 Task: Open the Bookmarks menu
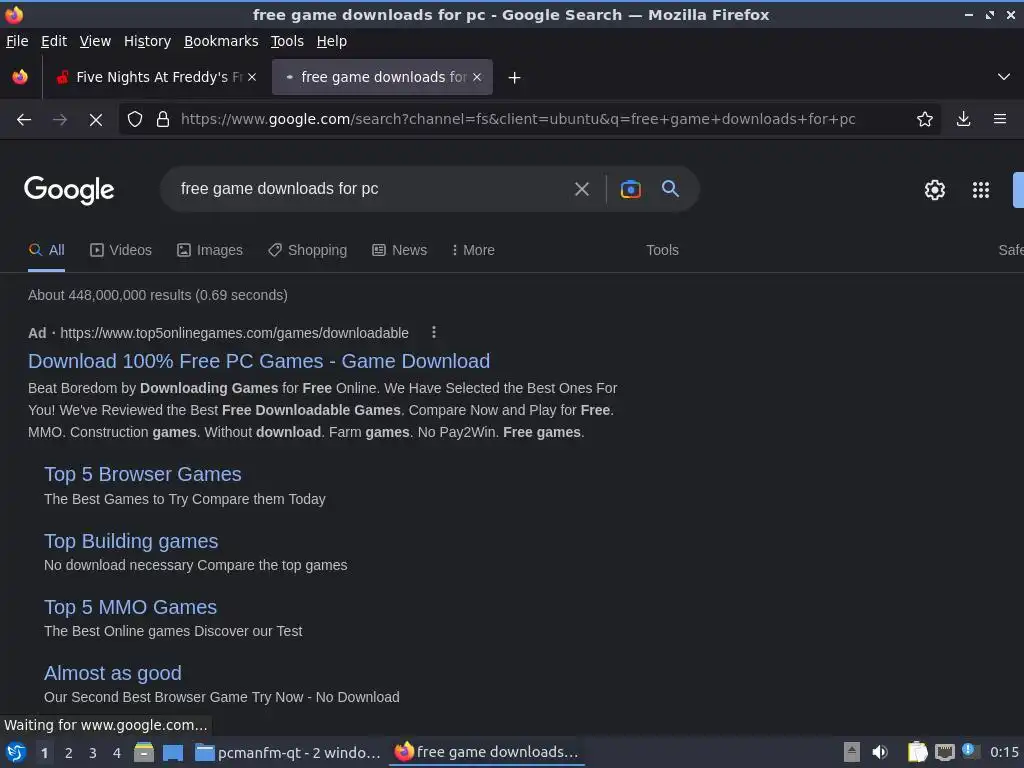[221, 41]
